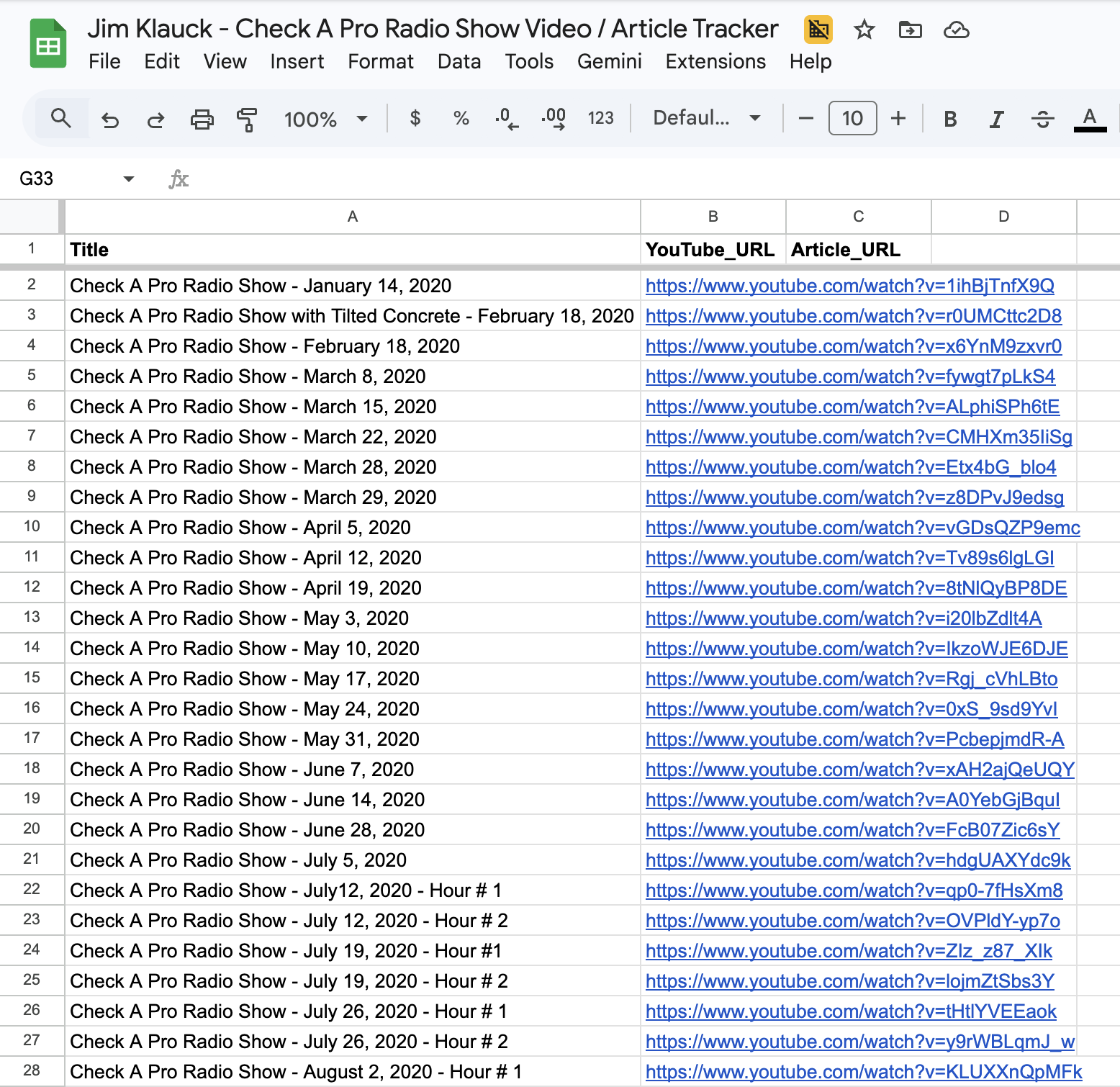
Task: Click the Print icon
Action: click(202, 119)
